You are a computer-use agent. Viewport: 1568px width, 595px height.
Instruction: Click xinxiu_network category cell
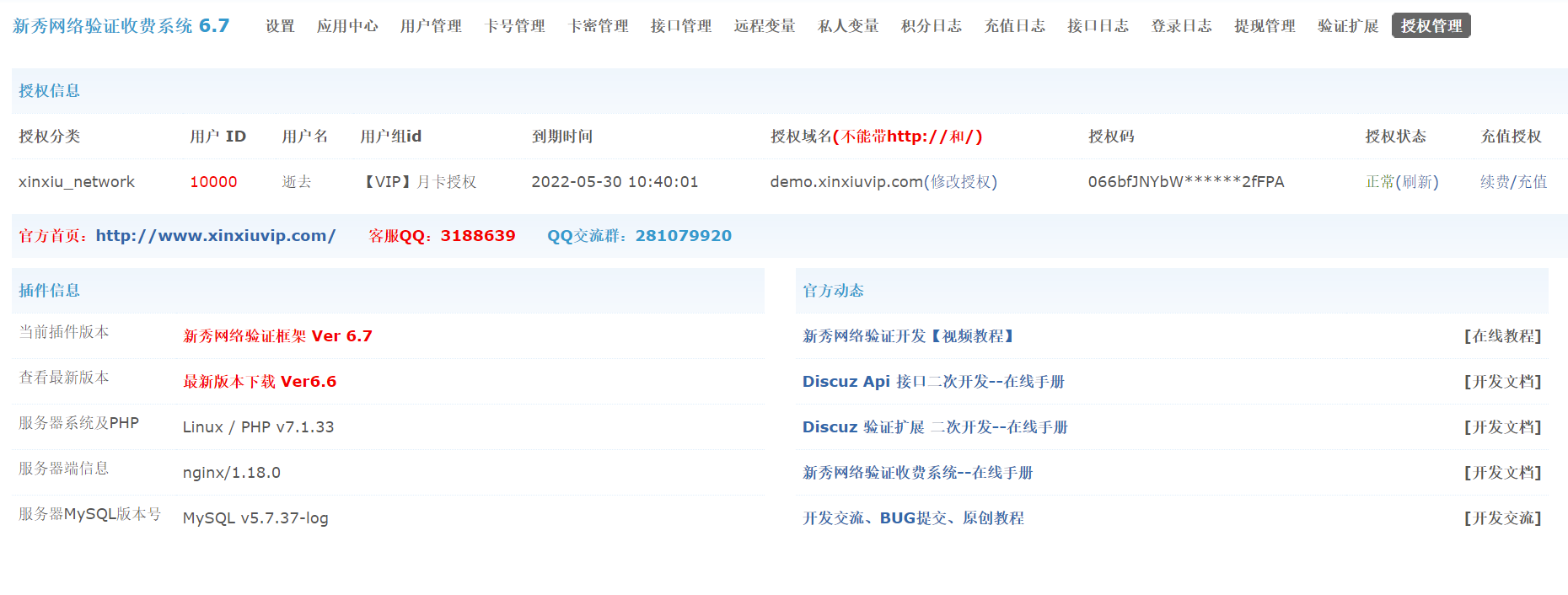tap(77, 182)
